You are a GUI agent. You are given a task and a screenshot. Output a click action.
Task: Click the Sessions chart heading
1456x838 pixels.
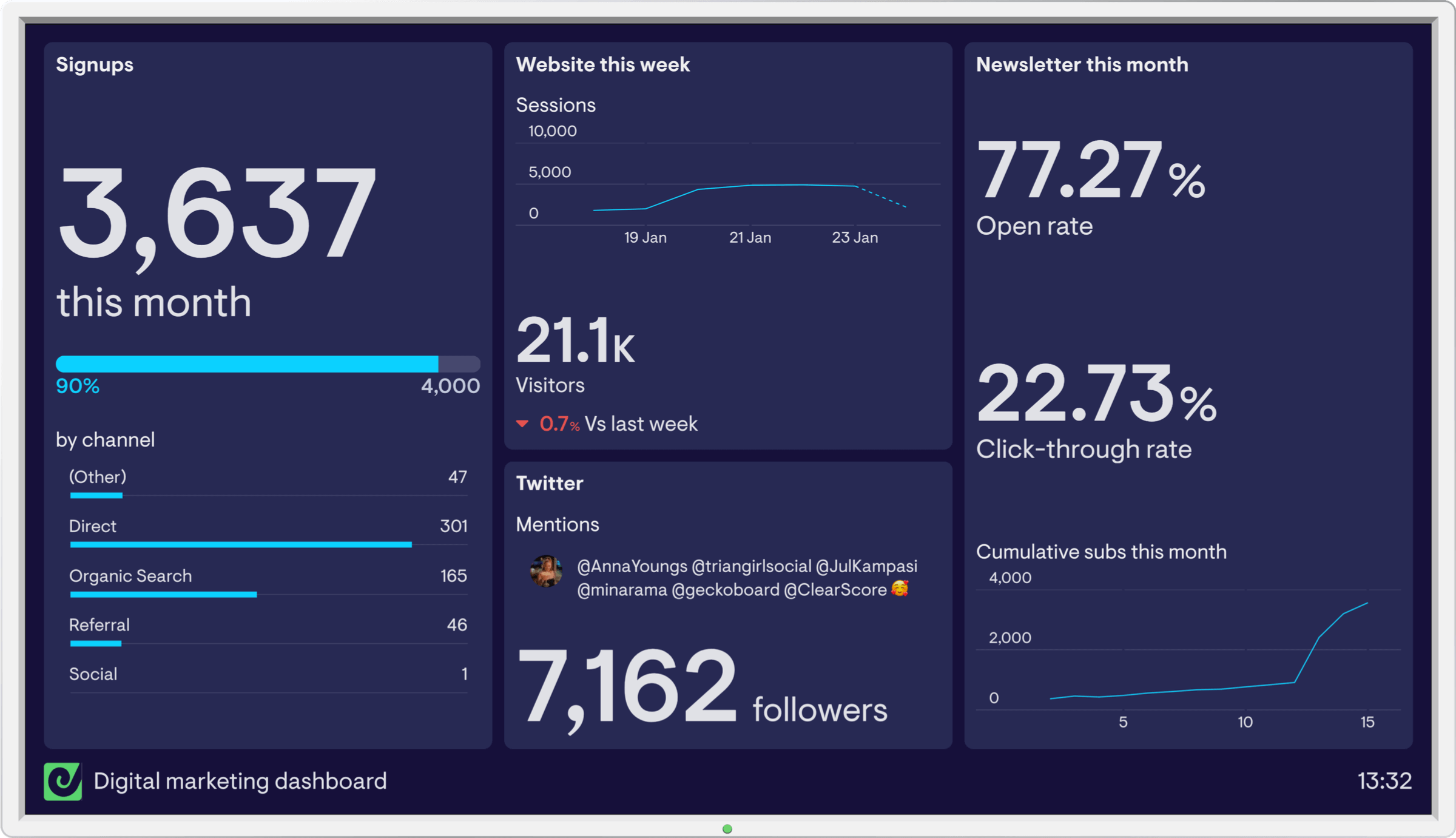coord(556,105)
